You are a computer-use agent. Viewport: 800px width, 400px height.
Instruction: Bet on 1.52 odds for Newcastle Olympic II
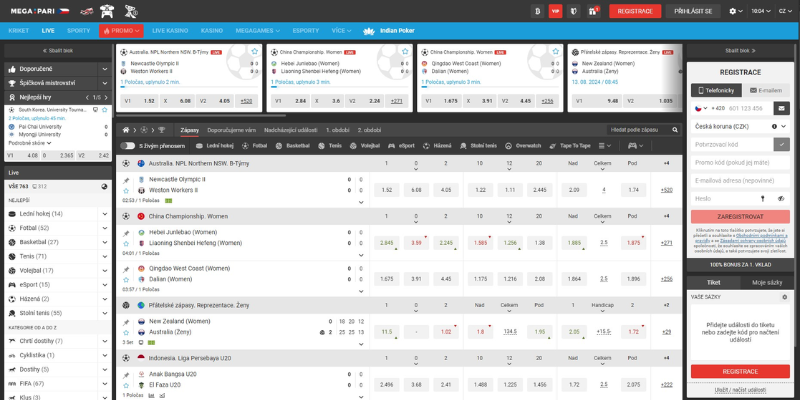387,190
